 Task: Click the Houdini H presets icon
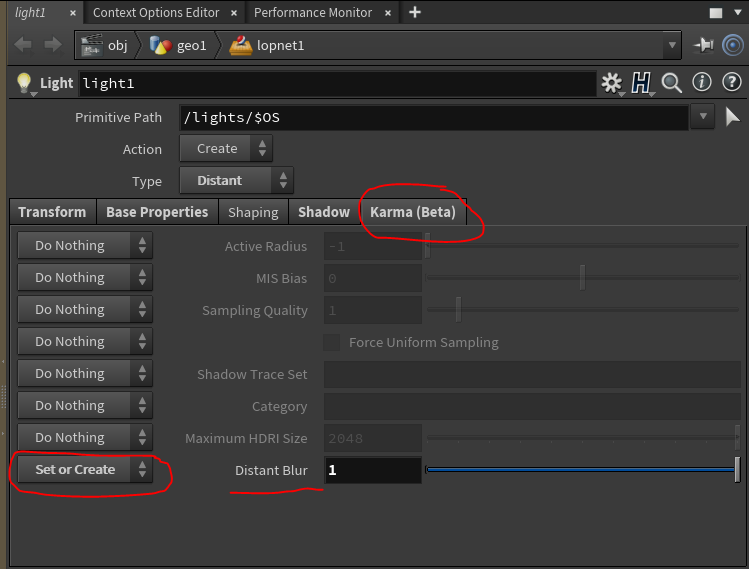pos(641,83)
